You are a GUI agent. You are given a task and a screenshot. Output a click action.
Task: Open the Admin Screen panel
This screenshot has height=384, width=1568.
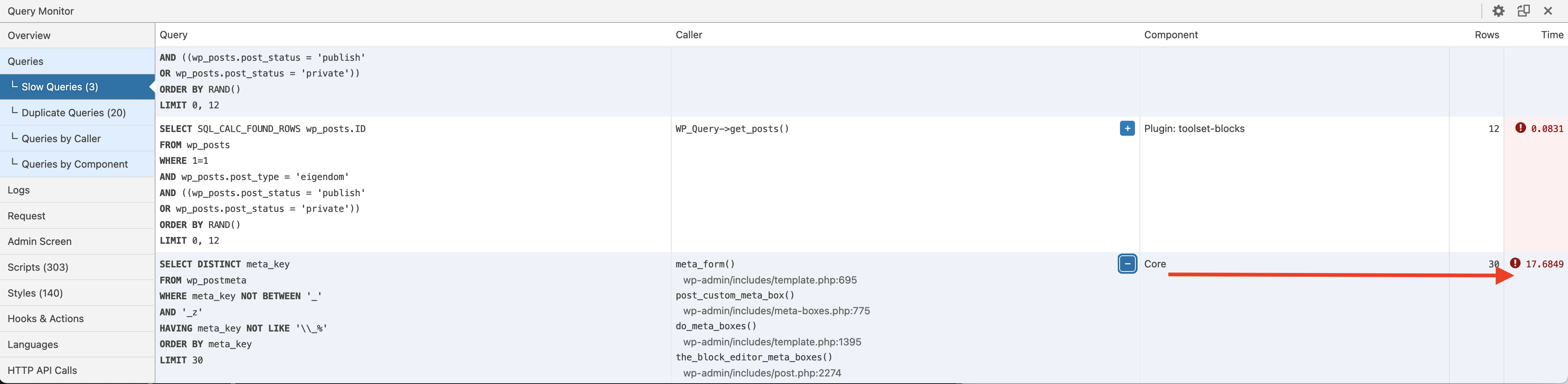(x=77, y=241)
